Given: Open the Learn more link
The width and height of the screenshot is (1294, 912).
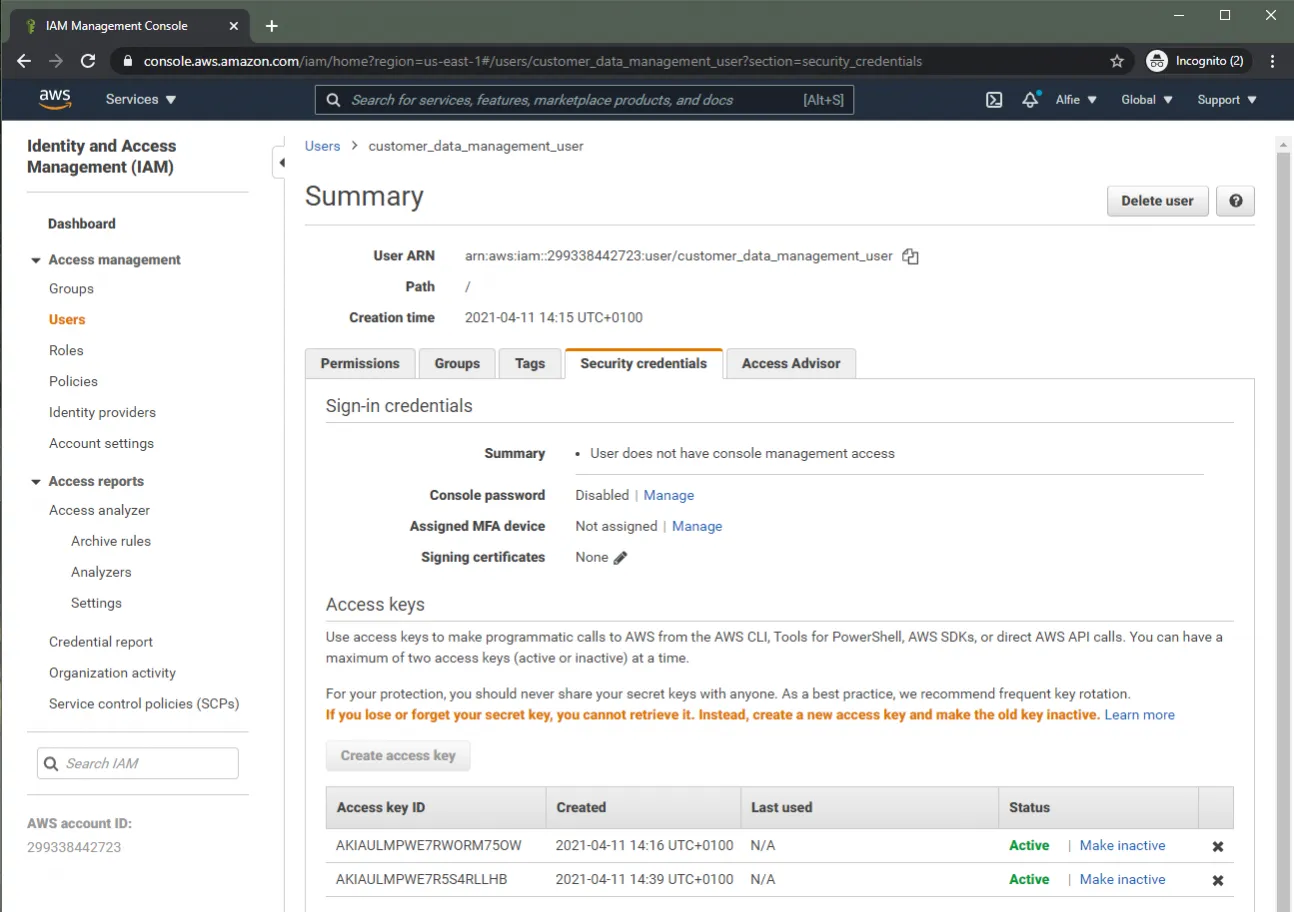Looking at the screenshot, I should (1139, 716).
